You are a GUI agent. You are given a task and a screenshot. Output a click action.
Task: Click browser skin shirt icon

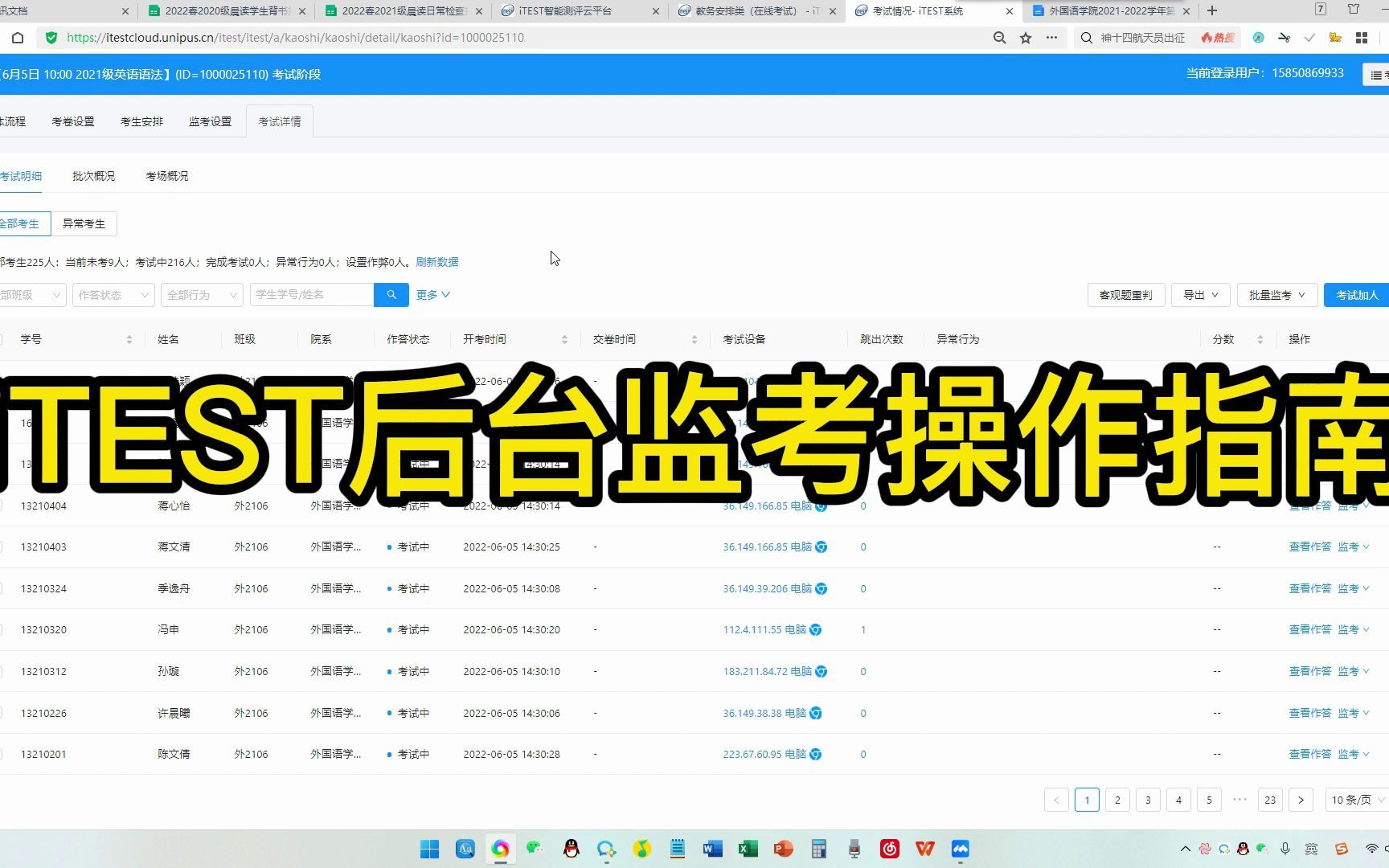click(1354, 10)
